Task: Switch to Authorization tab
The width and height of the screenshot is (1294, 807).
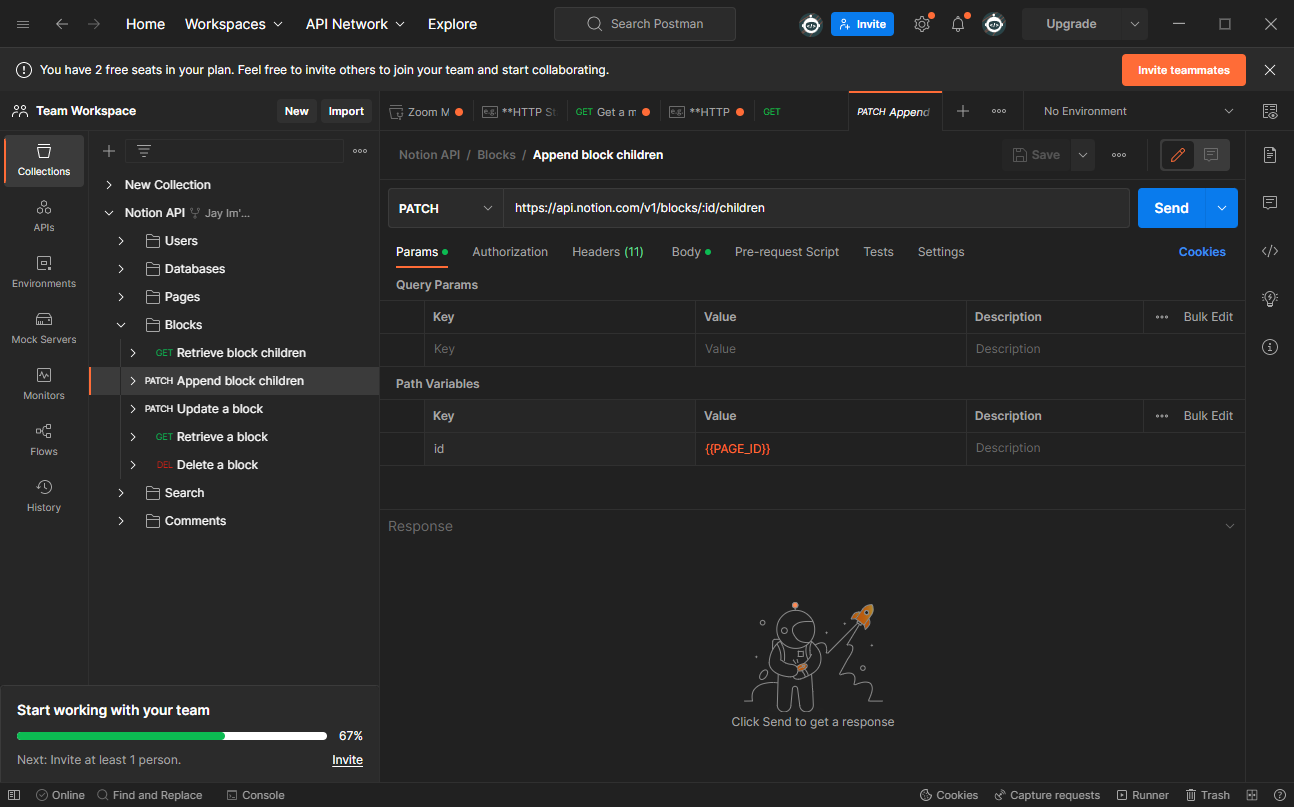Action: click(x=510, y=252)
